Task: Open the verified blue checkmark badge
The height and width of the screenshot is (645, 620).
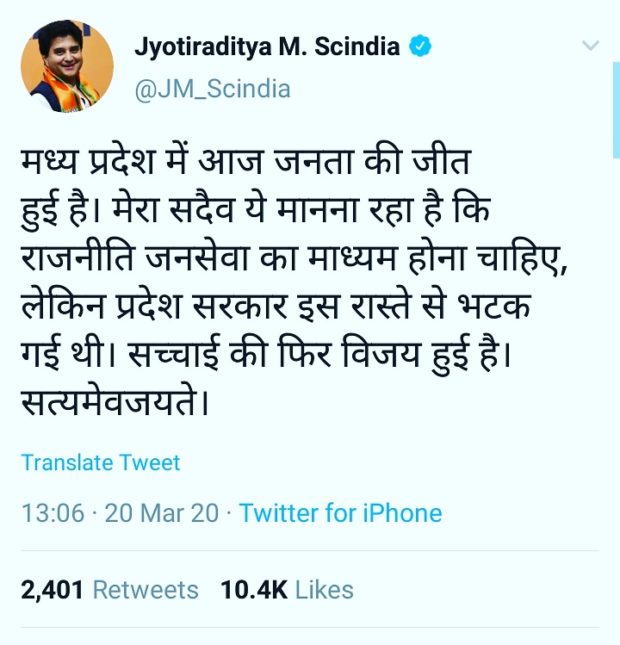Action: click(x=420, y=46)
